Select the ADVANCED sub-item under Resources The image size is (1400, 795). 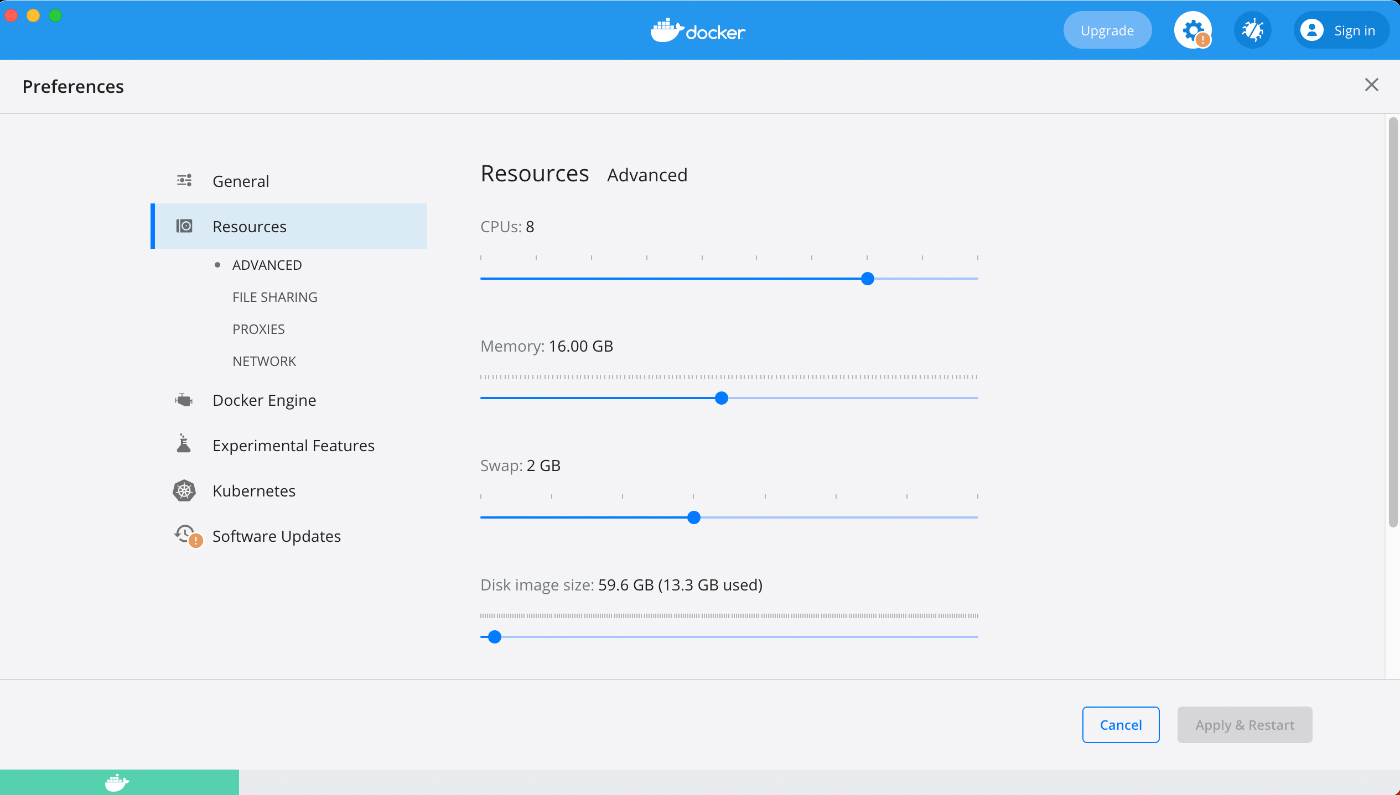267,265
